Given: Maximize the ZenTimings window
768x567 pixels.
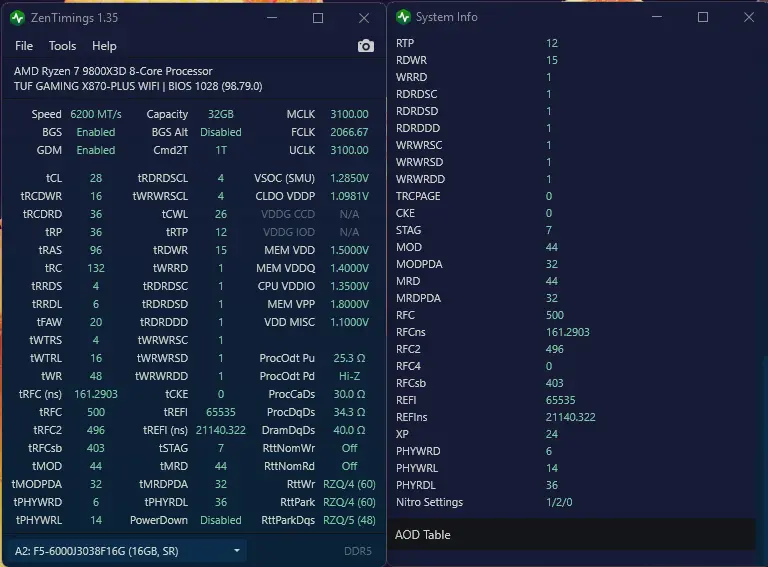Looking at the screenshot, I should click(318, 18).
